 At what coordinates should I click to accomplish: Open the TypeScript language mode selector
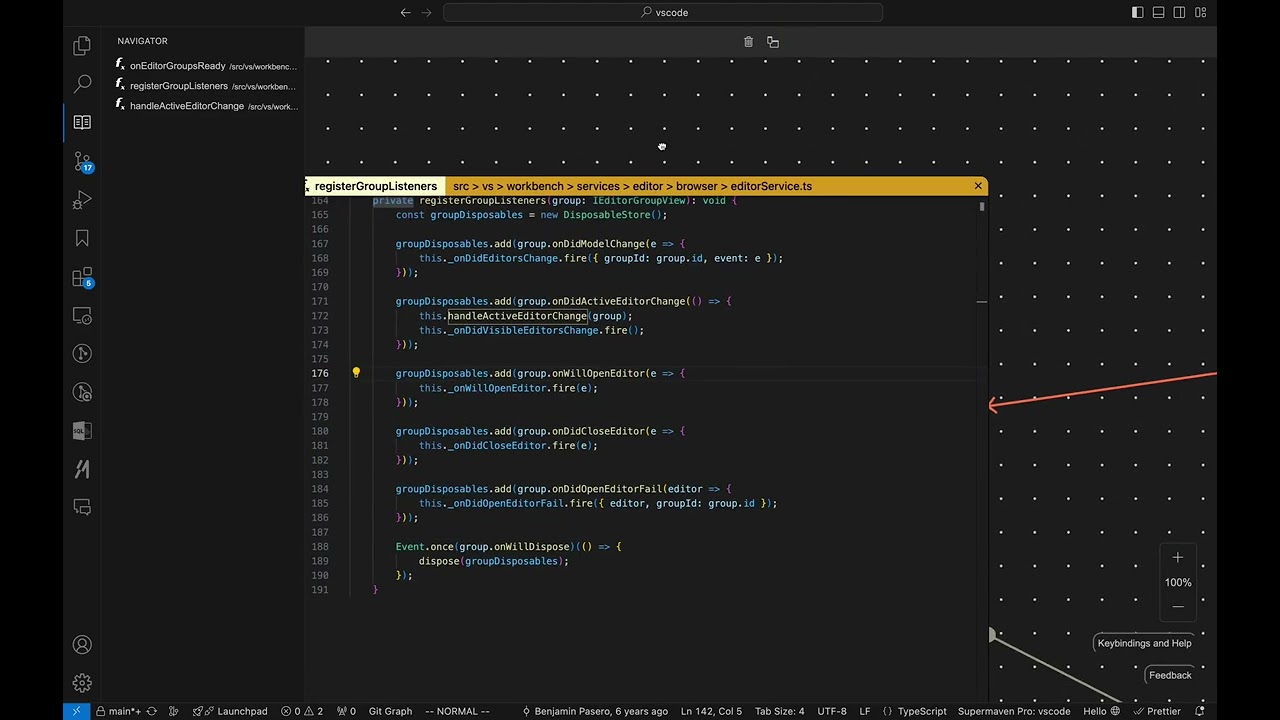(x=921, y=711)
